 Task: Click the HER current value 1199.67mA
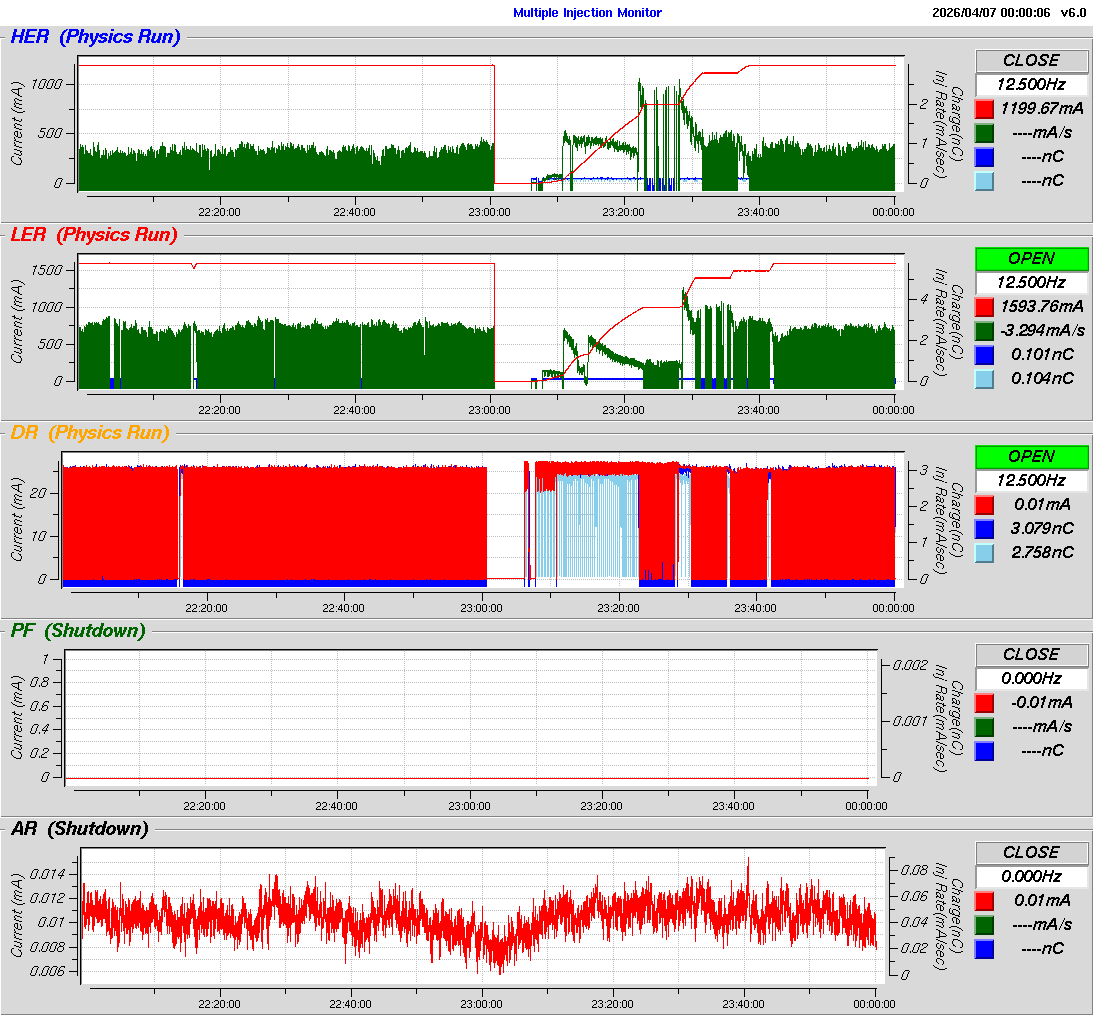point(1042,109)
